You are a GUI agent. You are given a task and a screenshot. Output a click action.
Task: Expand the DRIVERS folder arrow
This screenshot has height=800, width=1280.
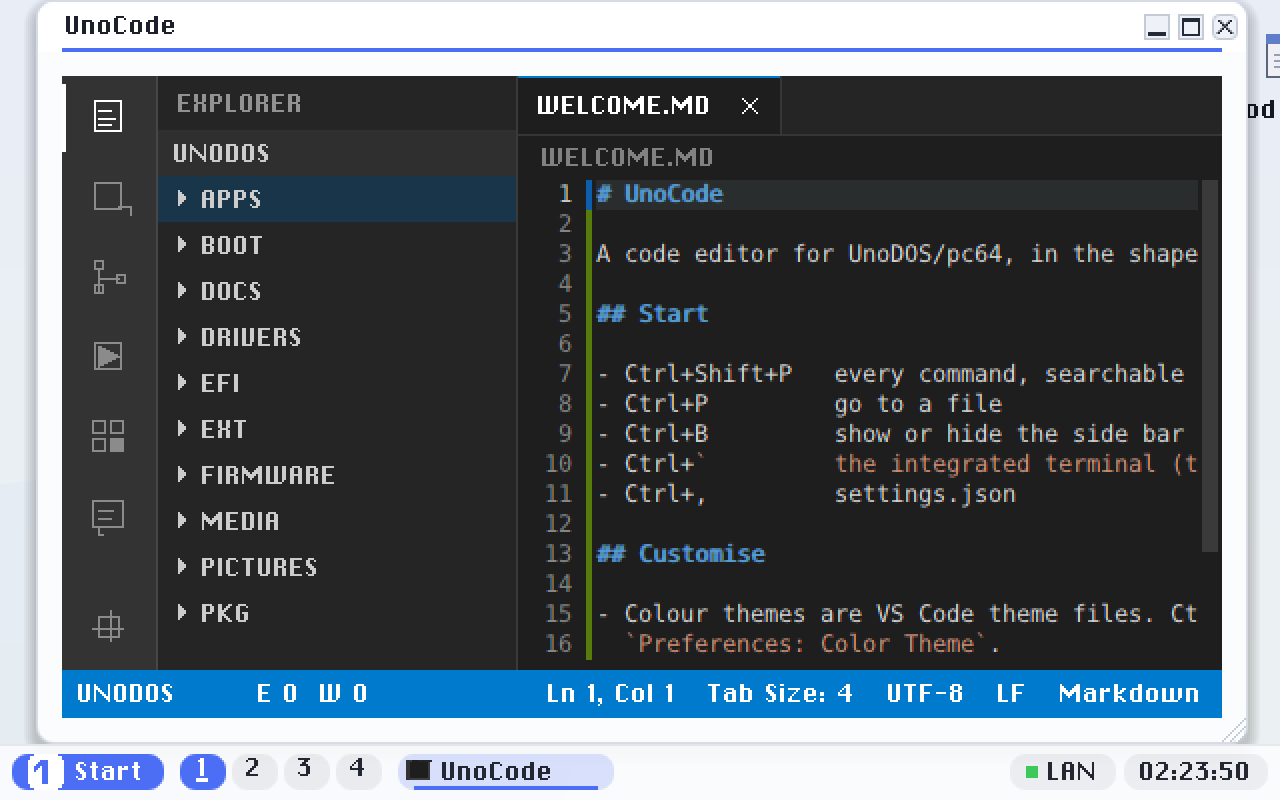coord(182,336)
